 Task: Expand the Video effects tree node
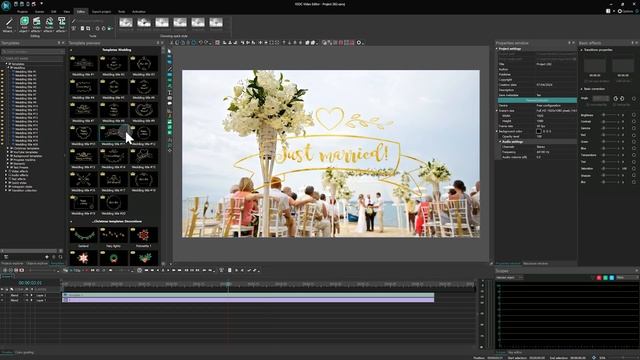(x=7, y=171)
